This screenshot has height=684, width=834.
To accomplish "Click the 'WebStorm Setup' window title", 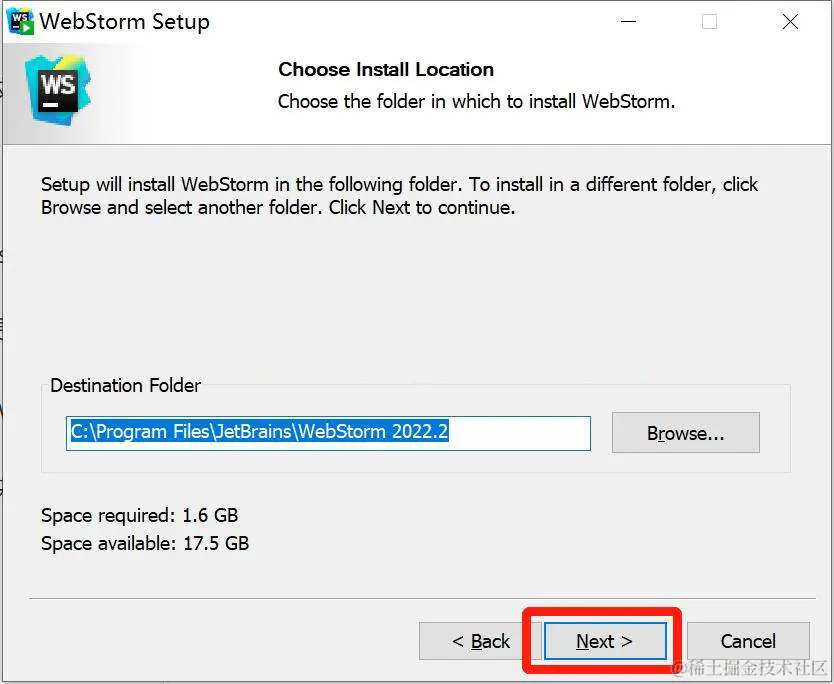I will [125, 22].
